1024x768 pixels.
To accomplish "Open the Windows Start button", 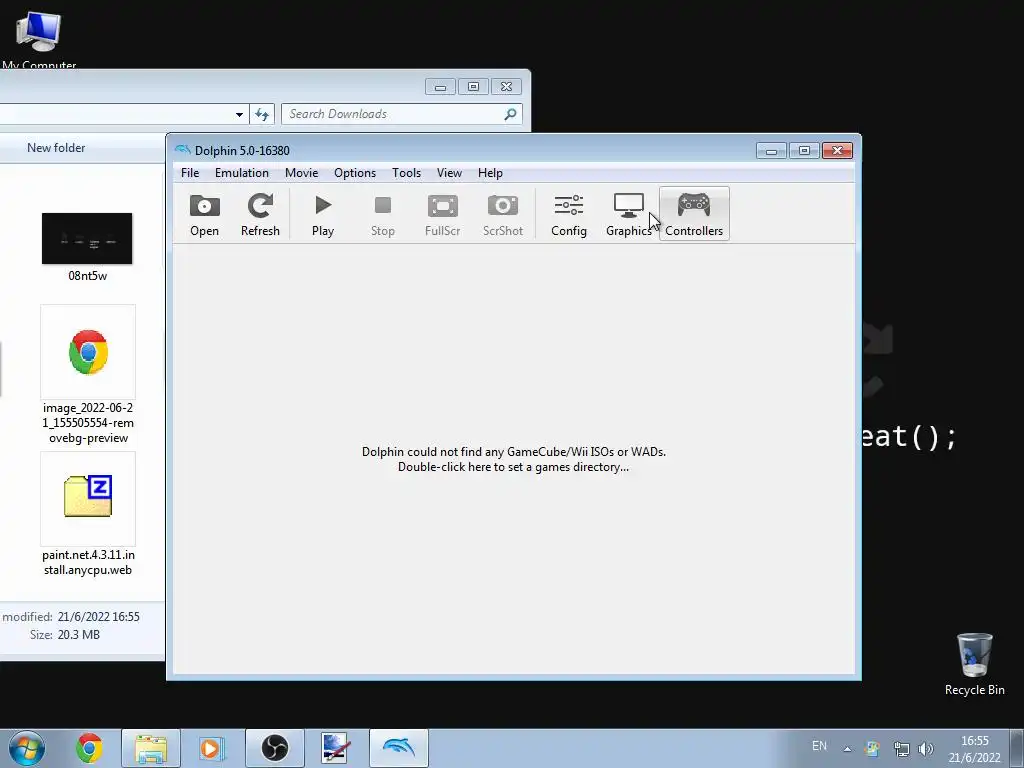I will click(x=26, y=748).
